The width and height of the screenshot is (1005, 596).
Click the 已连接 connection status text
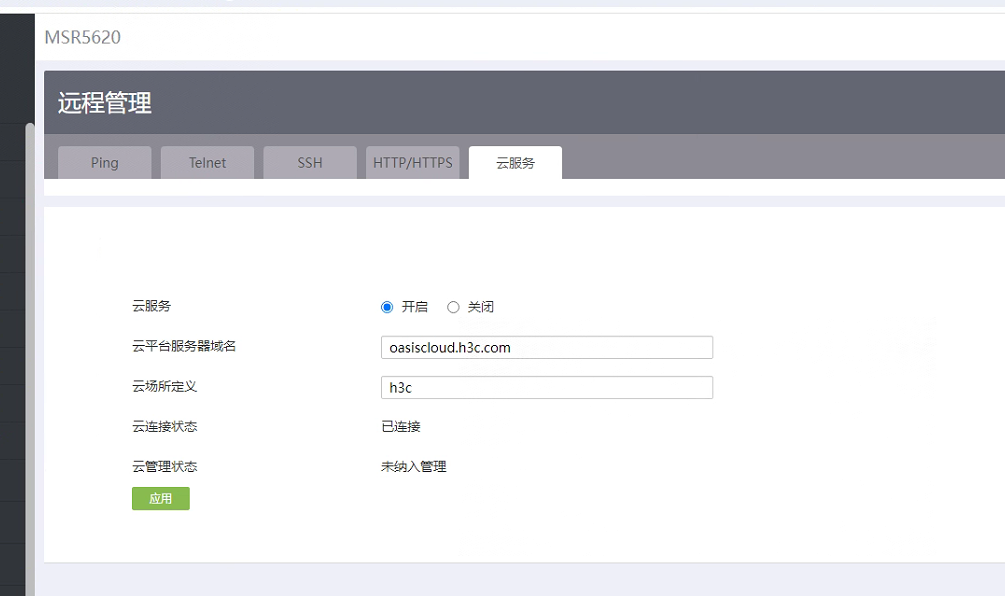(401, 427)
